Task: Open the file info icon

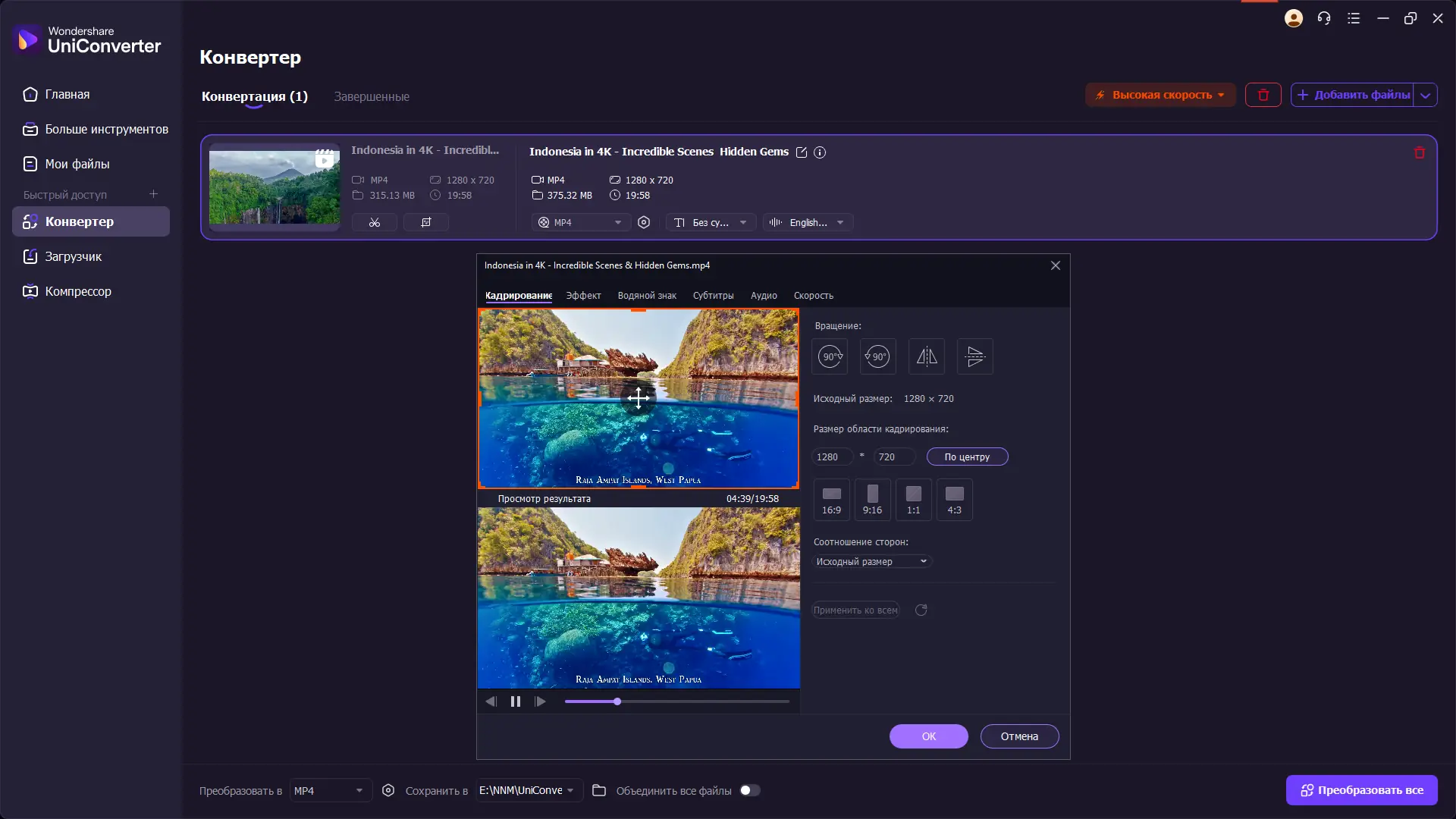Action: pyautogui.click(x=820, y=152)
